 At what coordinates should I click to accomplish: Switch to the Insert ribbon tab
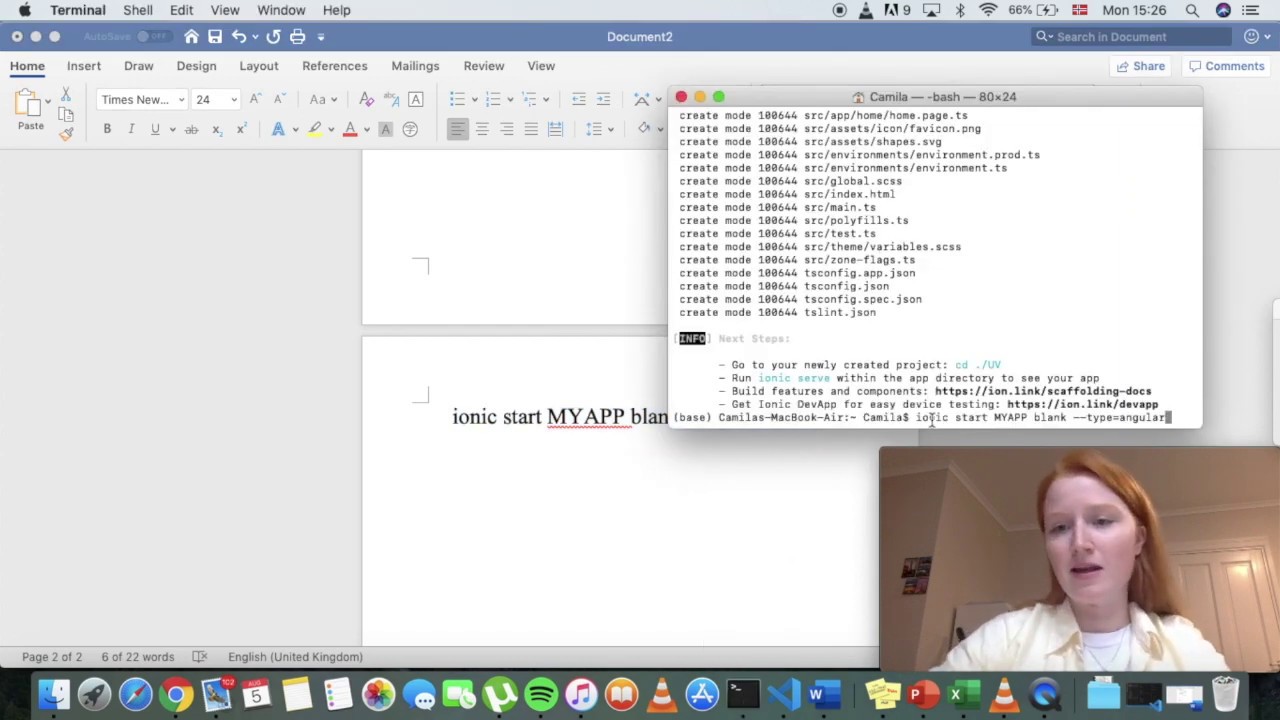point(84,66)
